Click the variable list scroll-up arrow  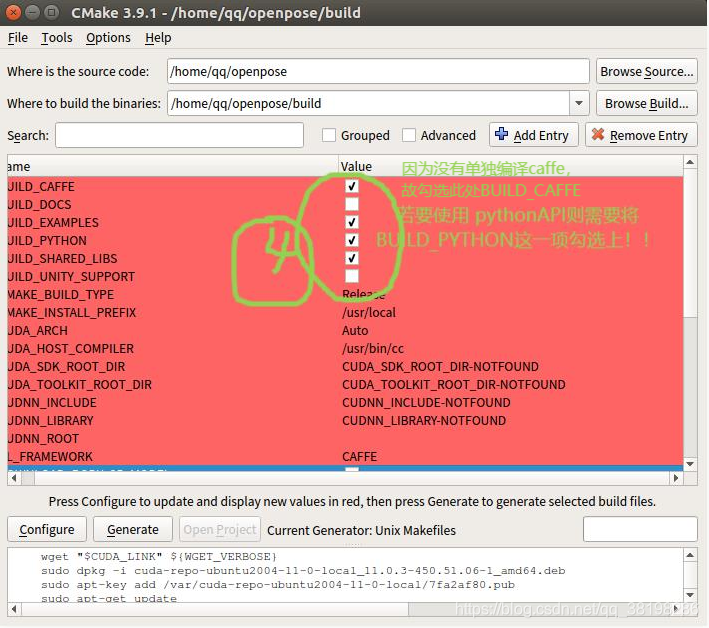pyautogui.click(x=690, y=162)
